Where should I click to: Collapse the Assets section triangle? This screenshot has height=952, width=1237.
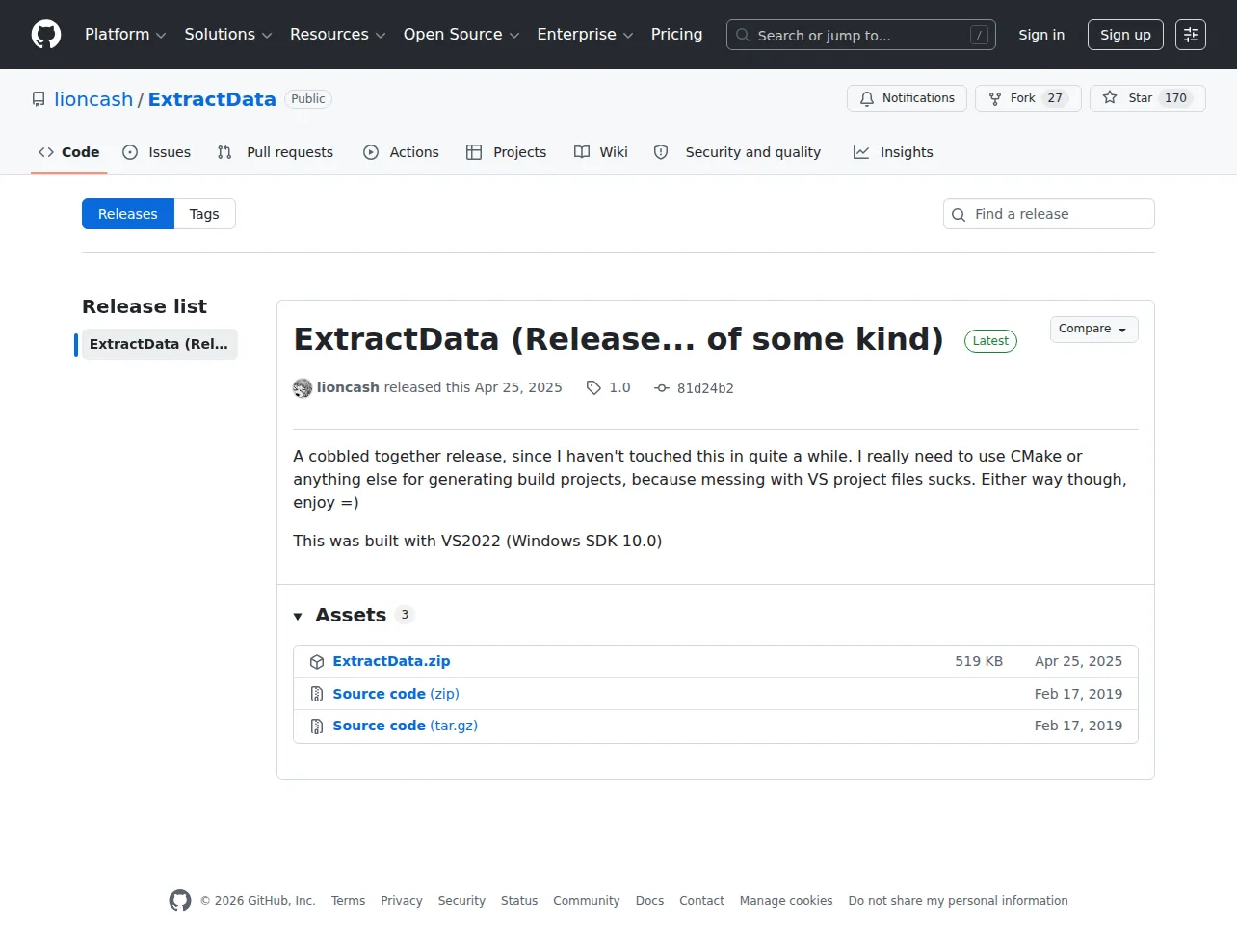click(x=298, y=616)
